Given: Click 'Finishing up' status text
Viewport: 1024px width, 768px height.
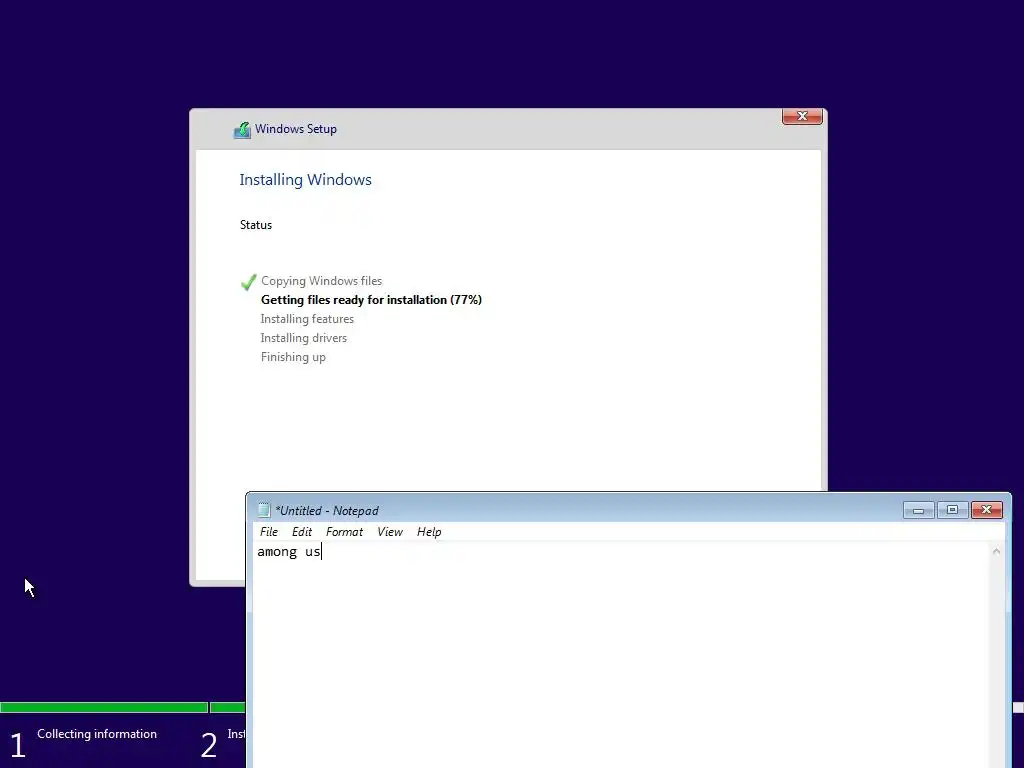Looking at the screenshot, I should point(293,357).
